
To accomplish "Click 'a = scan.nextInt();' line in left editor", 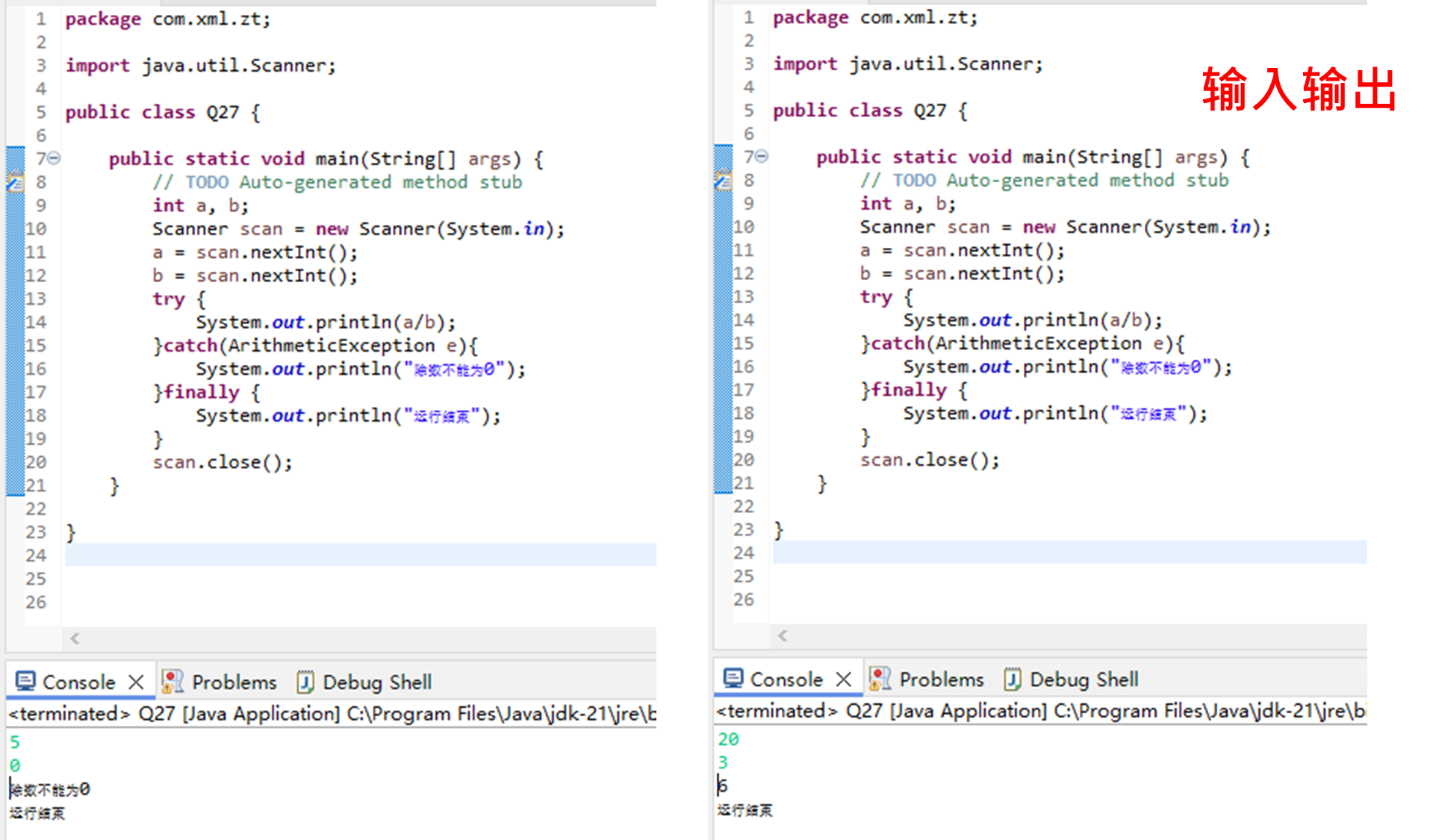I will pyautogui.click(x=255, y=252).
